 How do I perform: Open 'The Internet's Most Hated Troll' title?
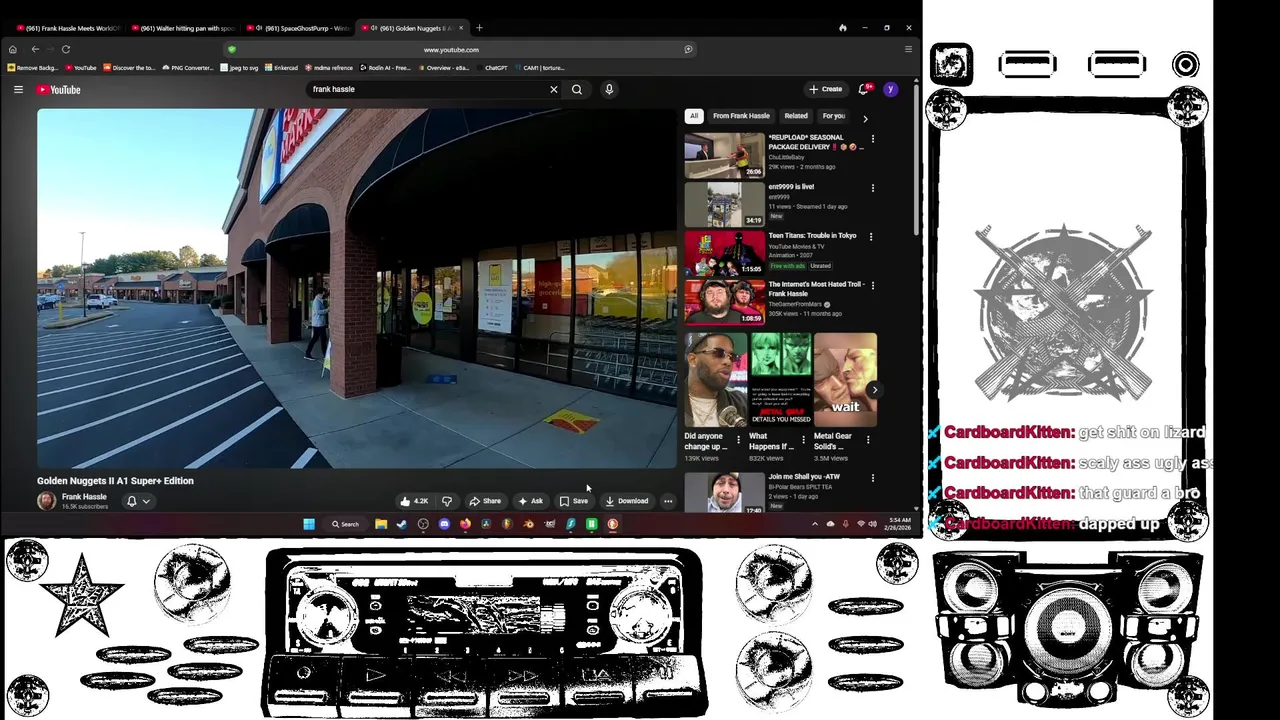click(x=815, y=289)
